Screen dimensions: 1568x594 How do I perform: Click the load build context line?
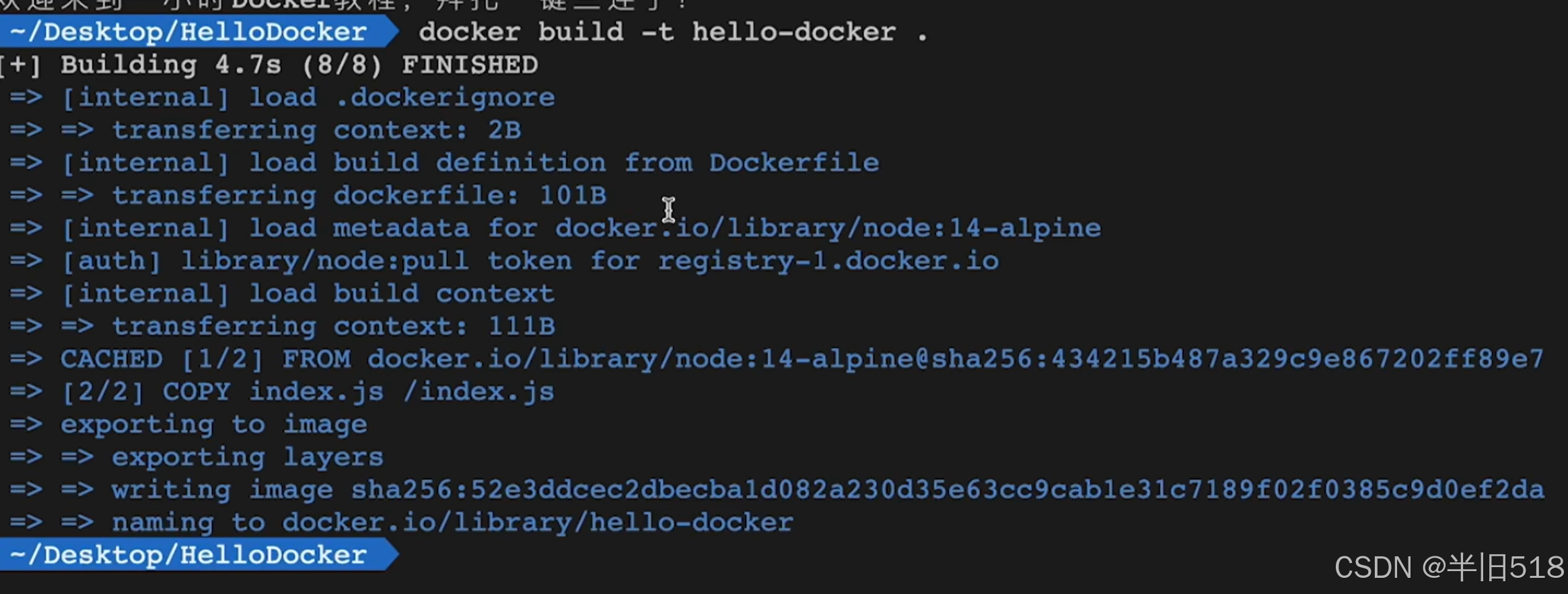[283, 293]
